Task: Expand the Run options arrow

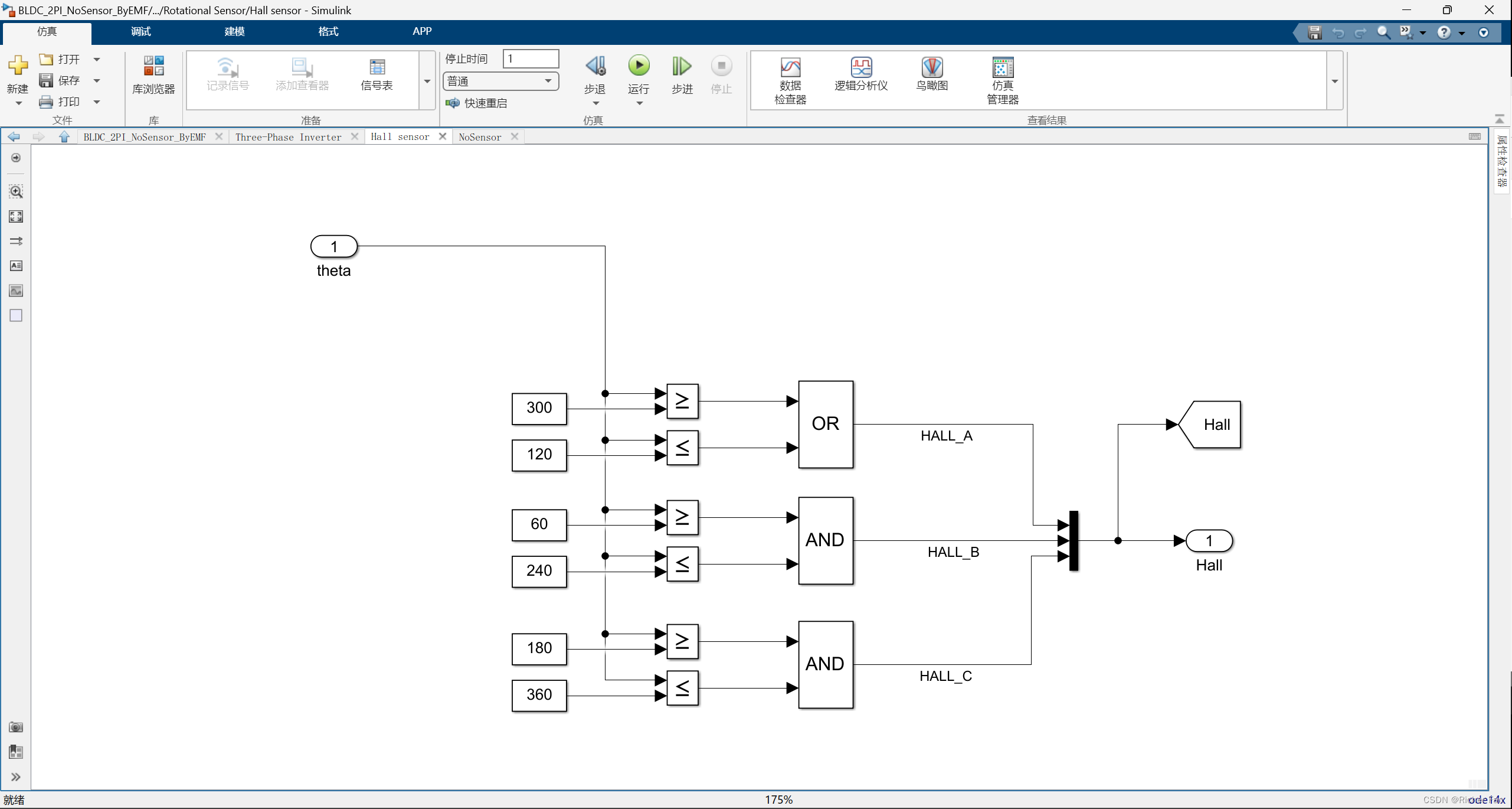Action: (639, 103)
